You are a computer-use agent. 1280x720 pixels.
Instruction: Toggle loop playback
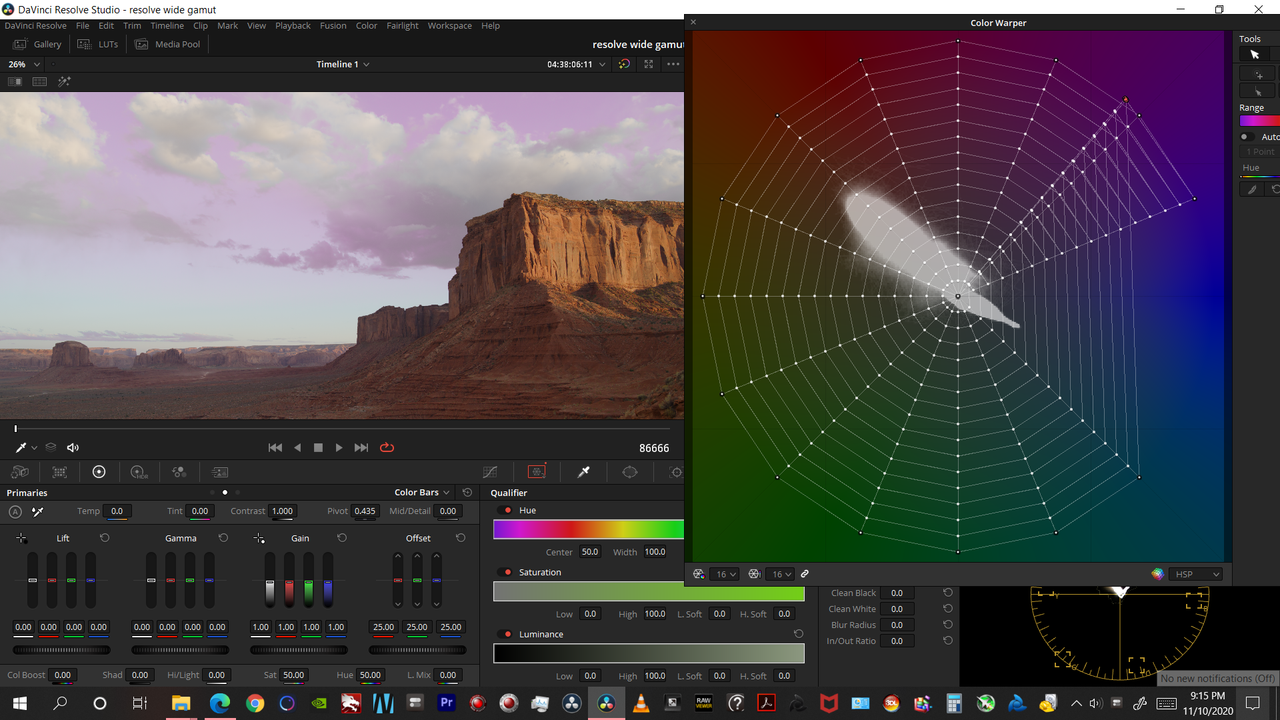(387, 448)
